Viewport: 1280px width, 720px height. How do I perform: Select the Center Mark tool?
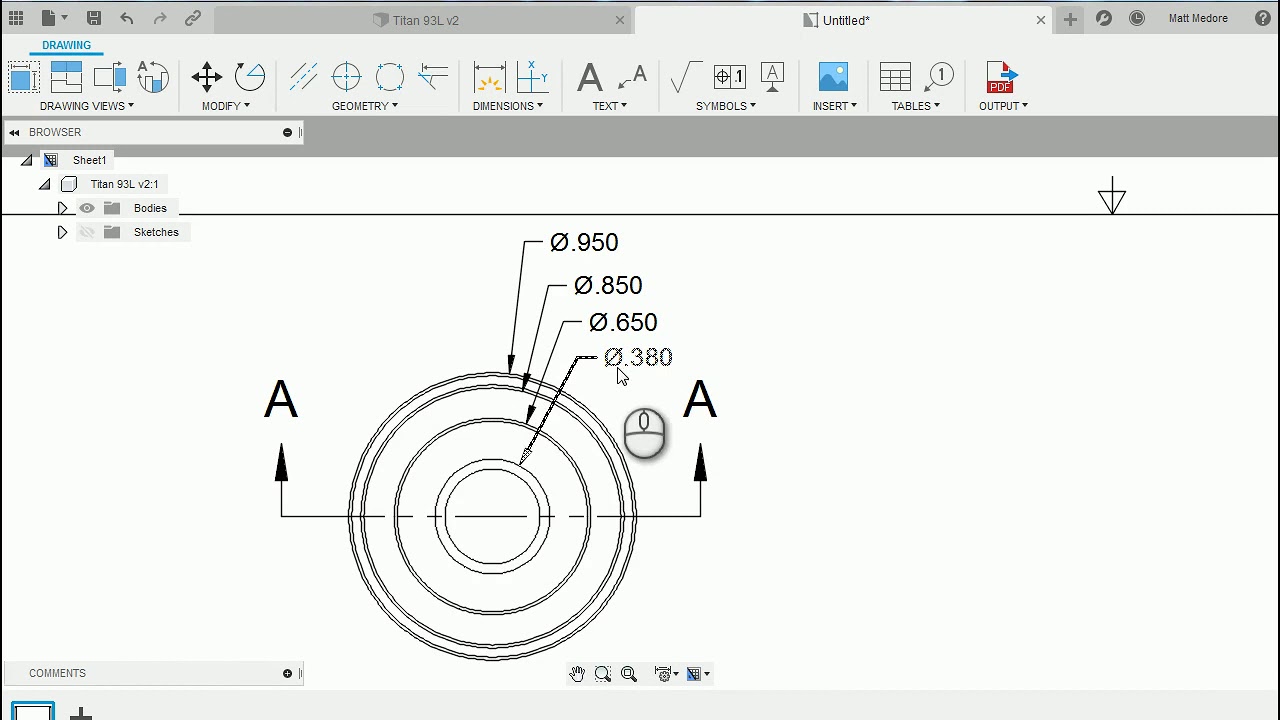pos(346,77)
